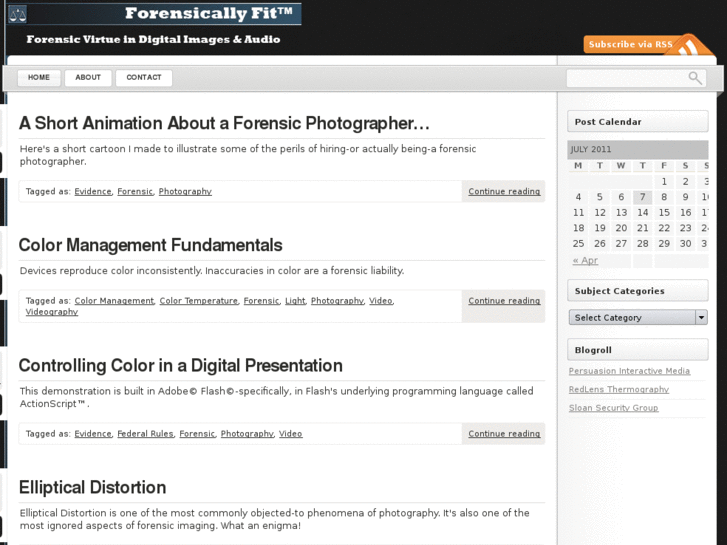Click the orange RSS feed icon
Viewport: 727px width, 545px height.
coord(688,47)
